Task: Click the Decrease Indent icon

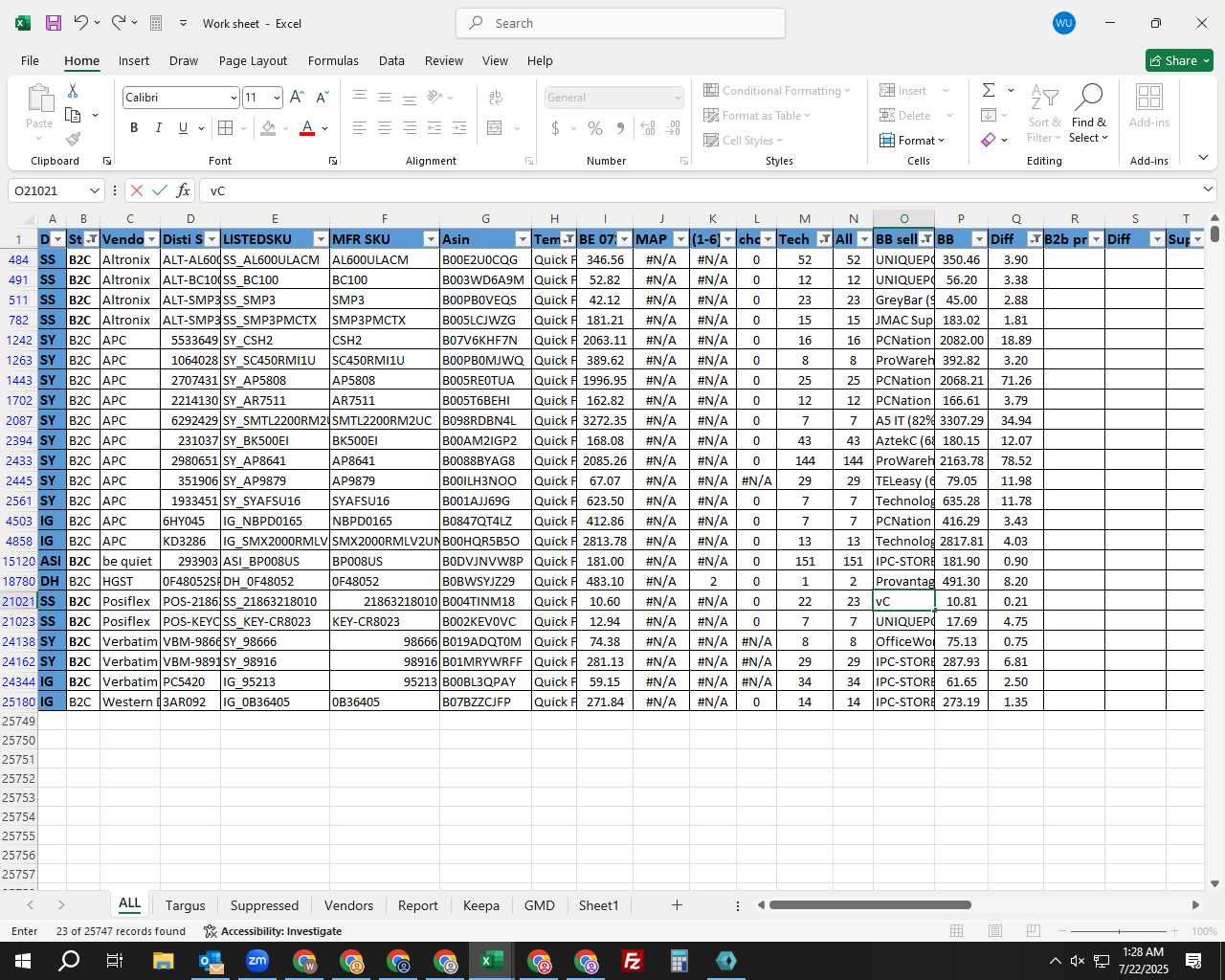Action: [434, 127]
